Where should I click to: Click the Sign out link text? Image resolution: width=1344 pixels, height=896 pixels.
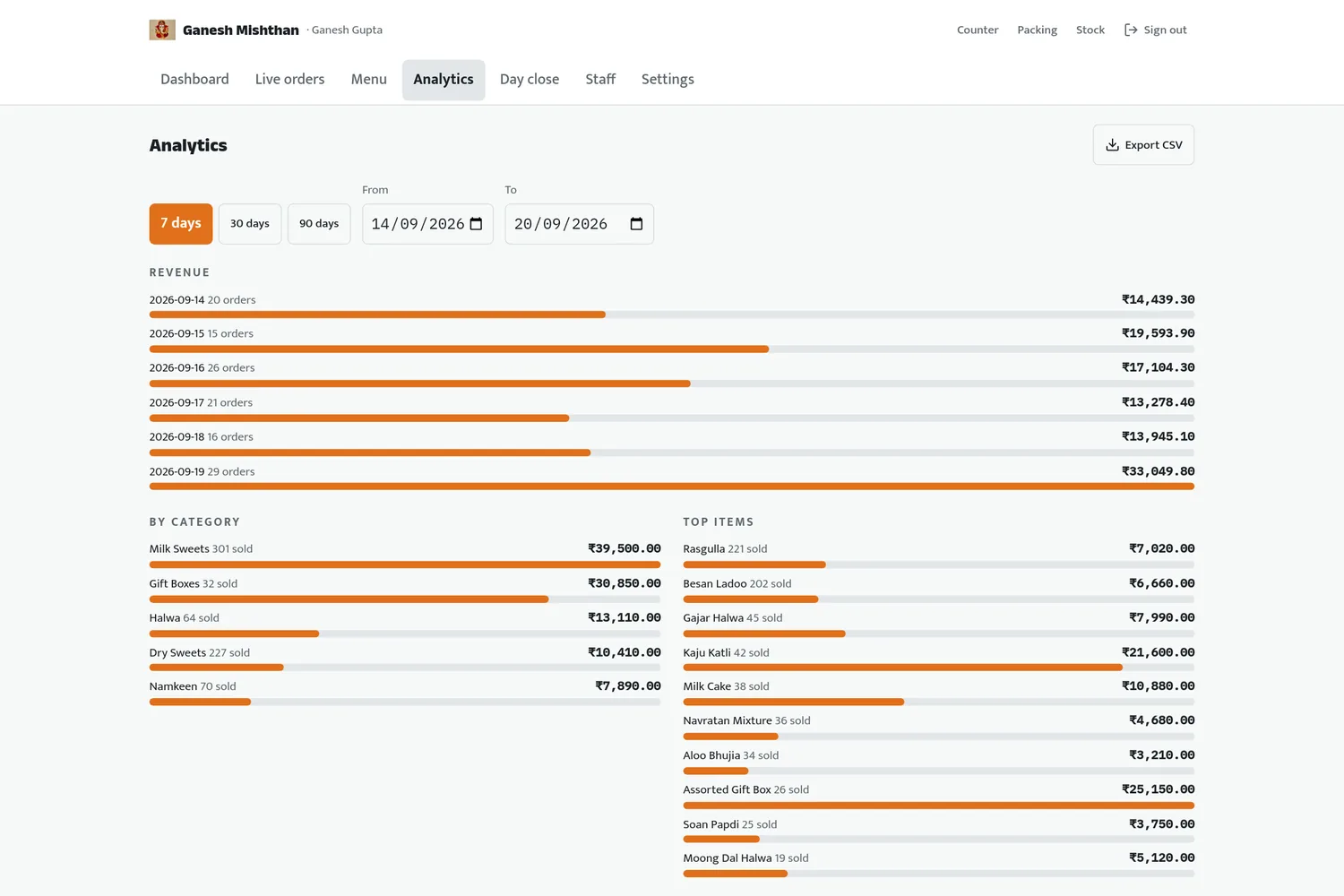1165,30
